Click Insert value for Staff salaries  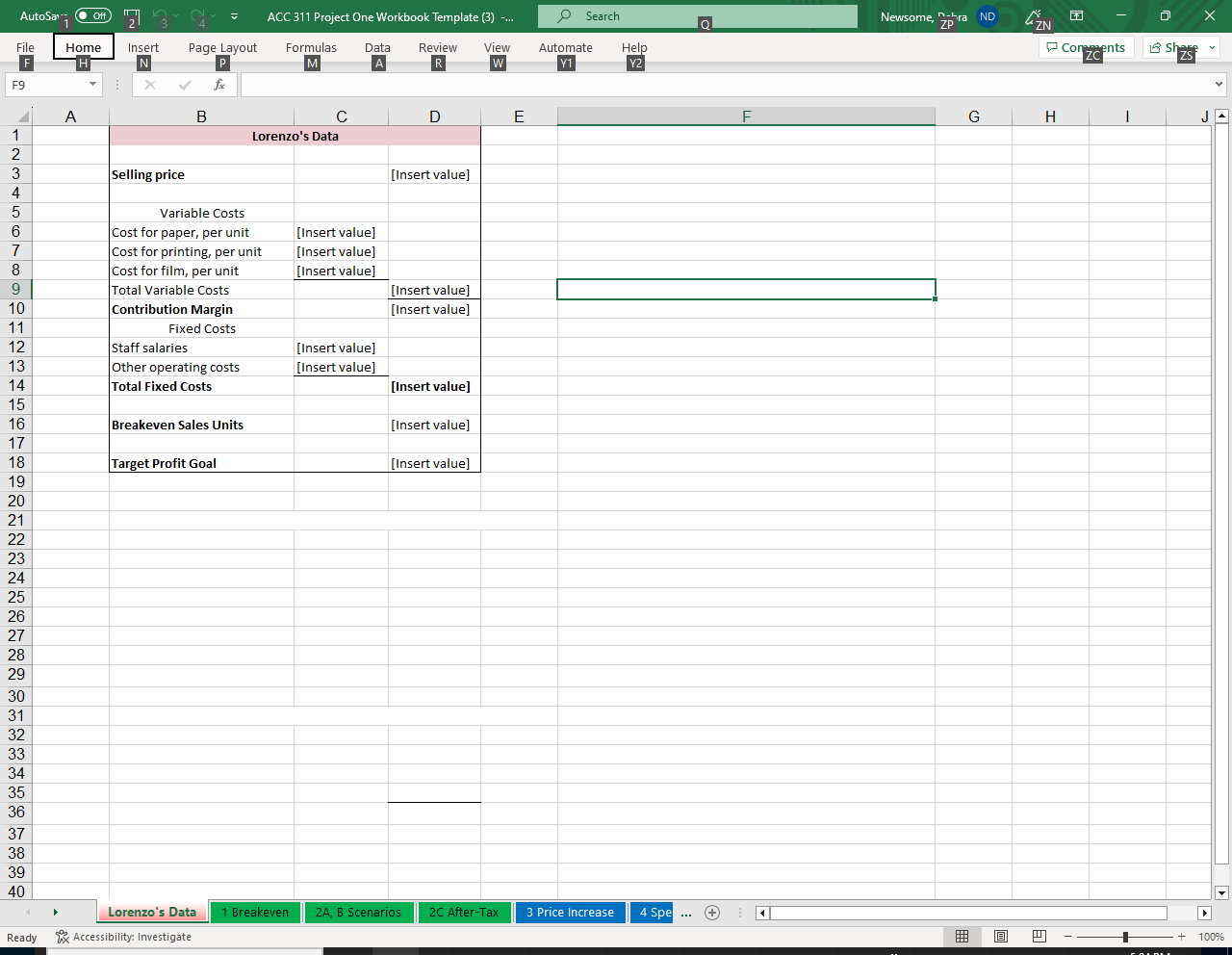point(341,348)
